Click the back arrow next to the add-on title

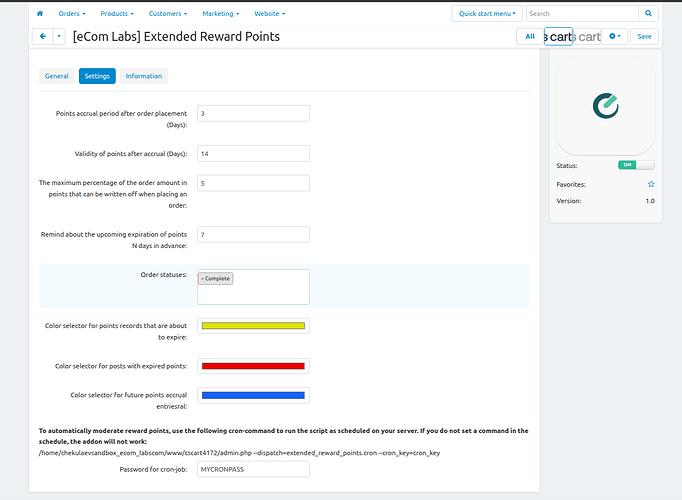click(x=43, y=37)
